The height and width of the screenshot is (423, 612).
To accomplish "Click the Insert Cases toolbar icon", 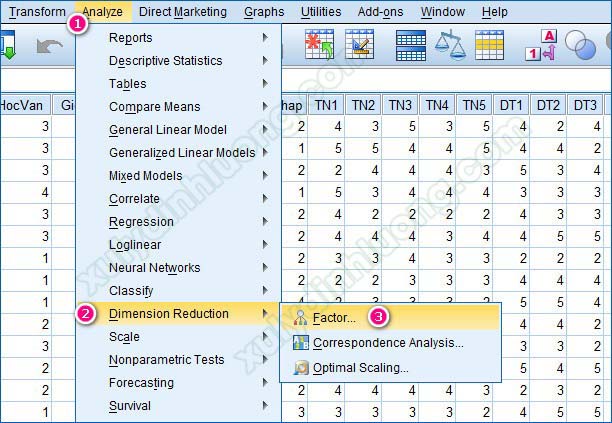I will (319, 44).
